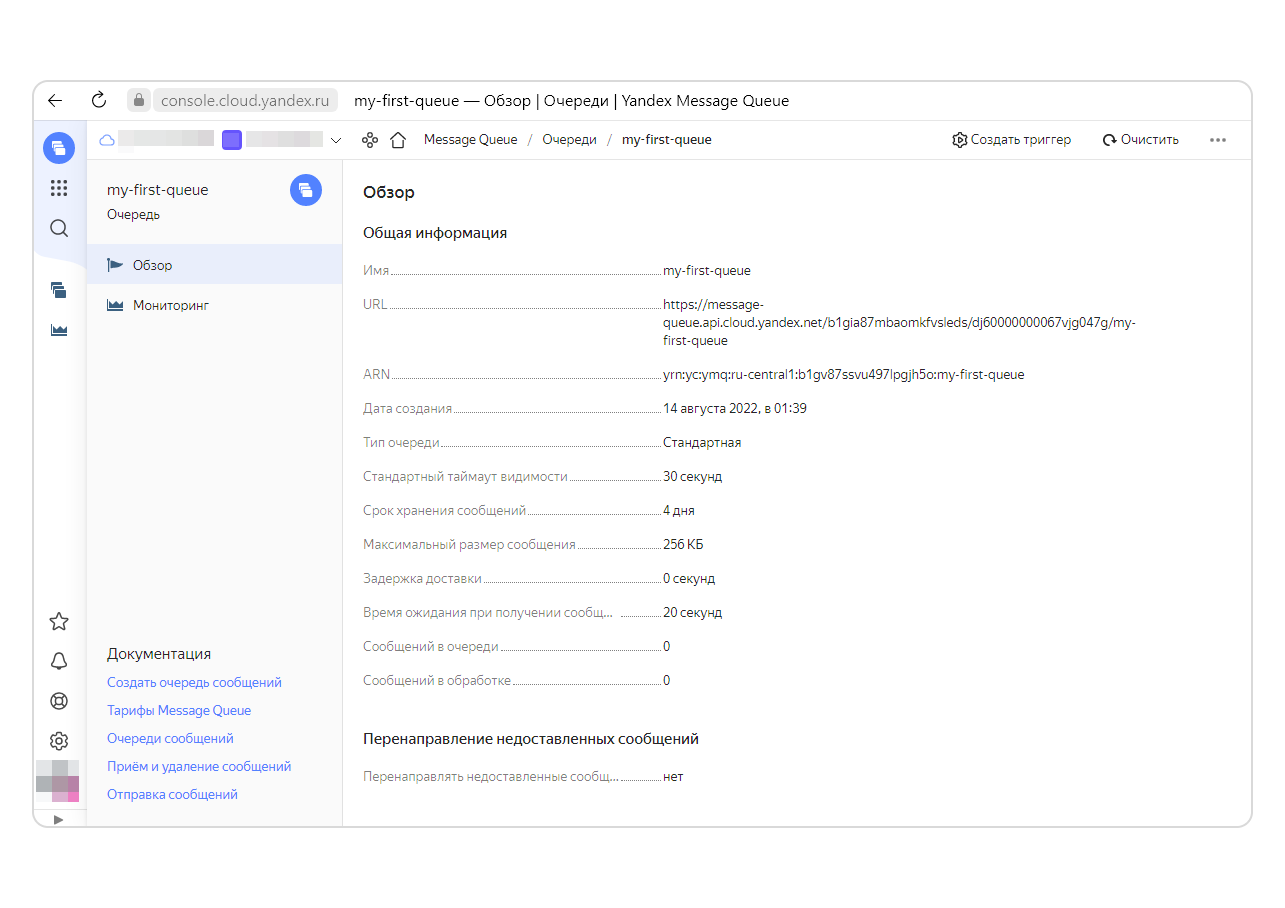Click the monitoring crown icon in the left rail
The height and width of the screenshot is (908, 1285).
59,330
